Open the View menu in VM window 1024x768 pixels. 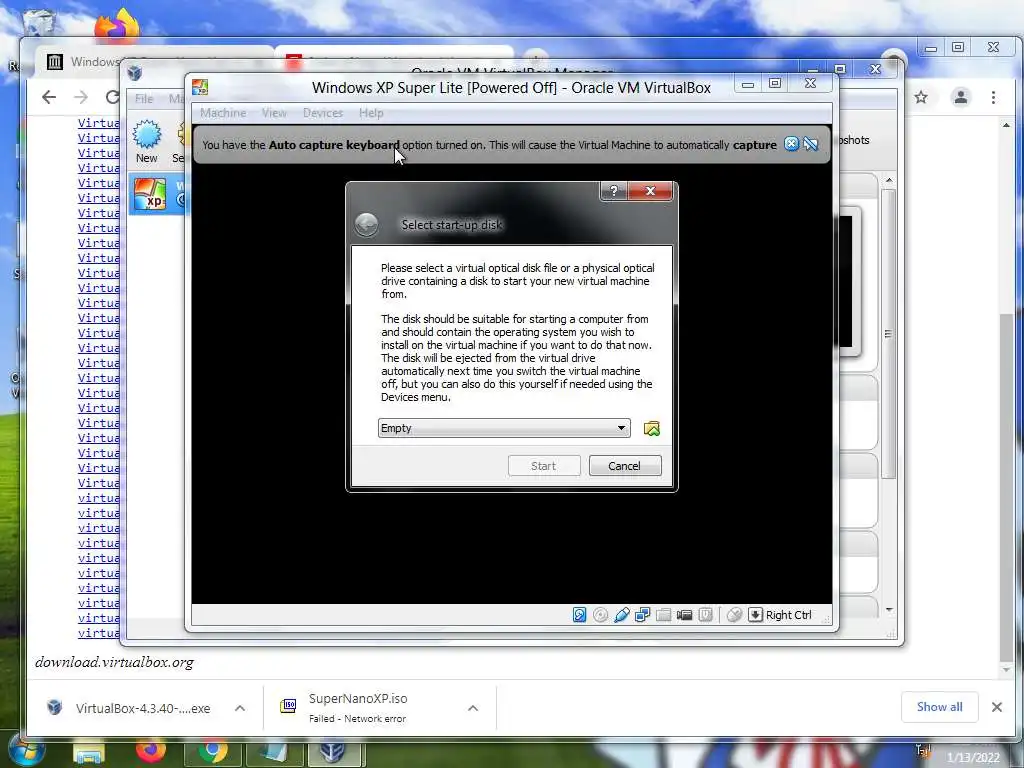click(x=274, y=113)
